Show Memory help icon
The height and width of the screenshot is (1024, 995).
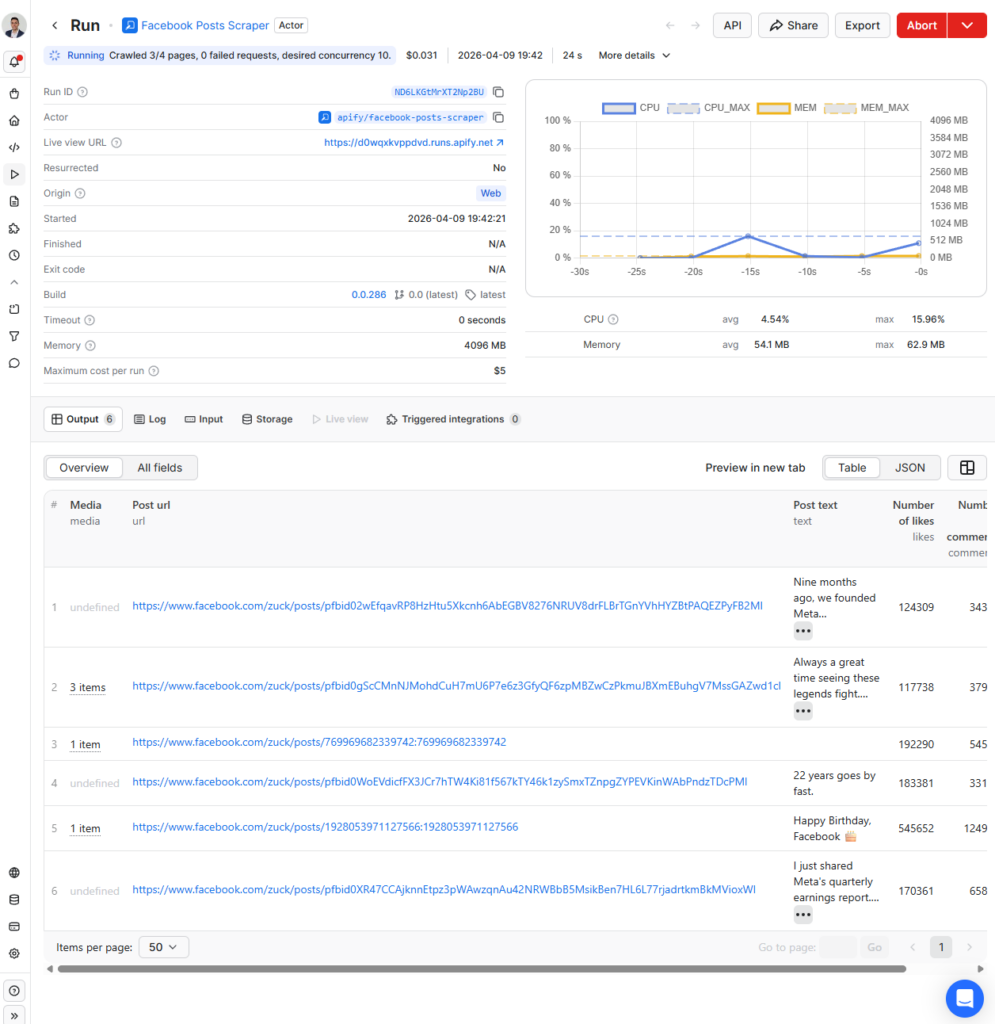tap(90, 345)
